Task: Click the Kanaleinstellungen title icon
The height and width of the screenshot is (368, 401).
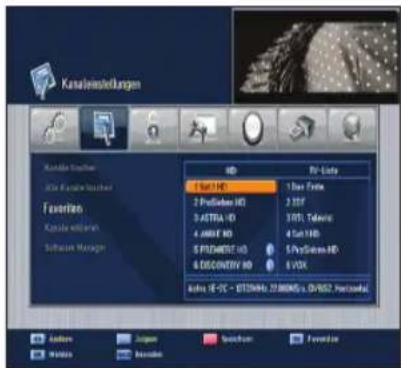Action: pos(42,81)
